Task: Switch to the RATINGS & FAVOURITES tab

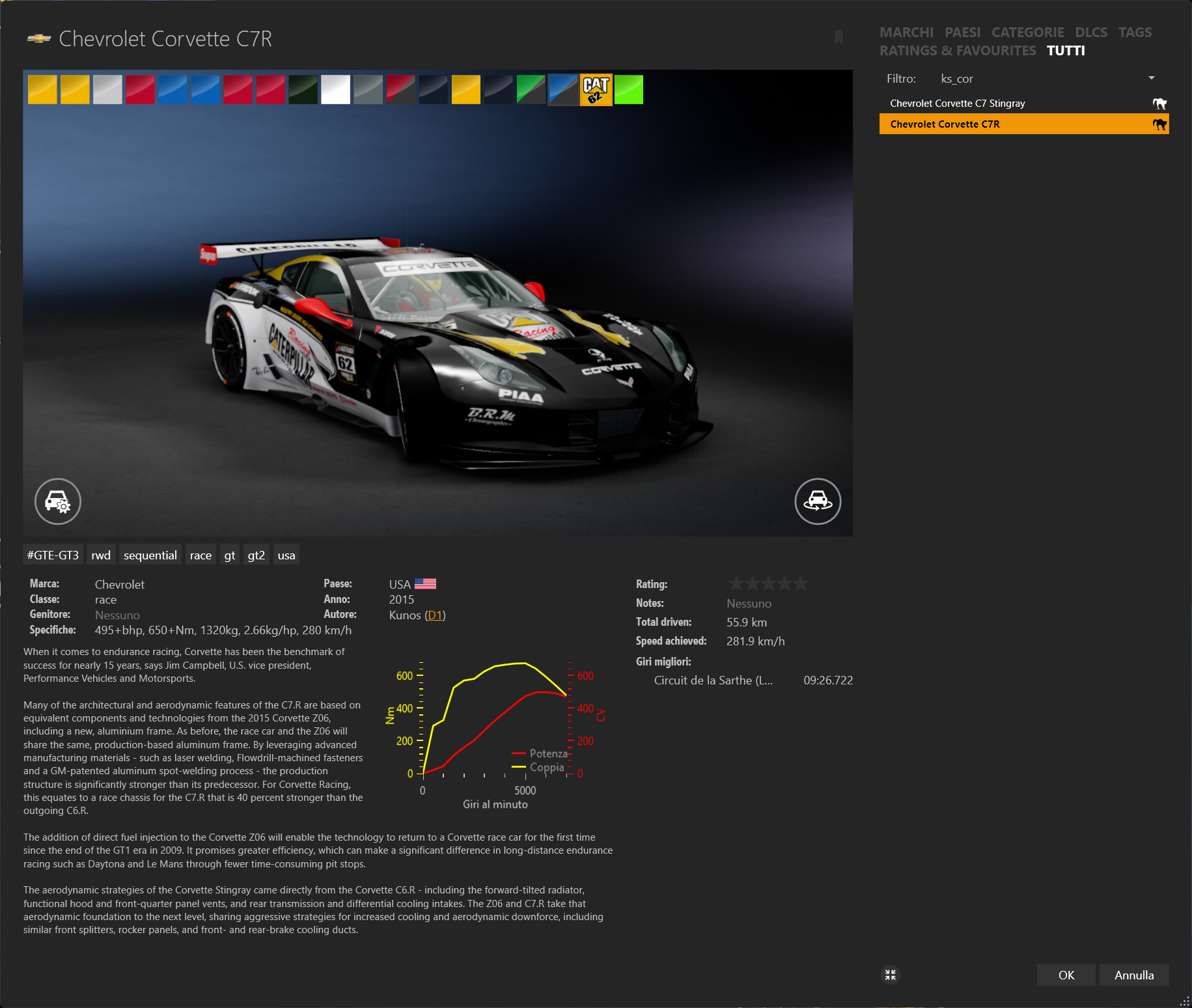Action: tap(958, 50)
